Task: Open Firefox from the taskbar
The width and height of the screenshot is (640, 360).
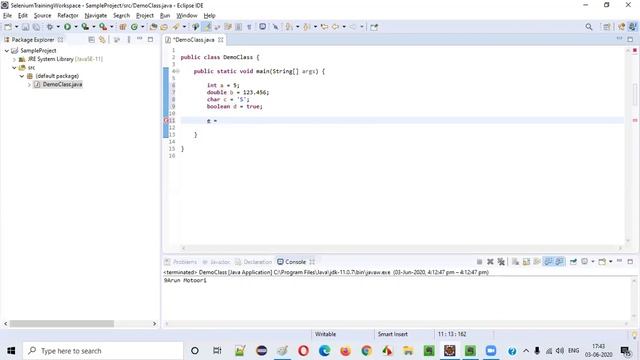Action: [x=345, y=351]
